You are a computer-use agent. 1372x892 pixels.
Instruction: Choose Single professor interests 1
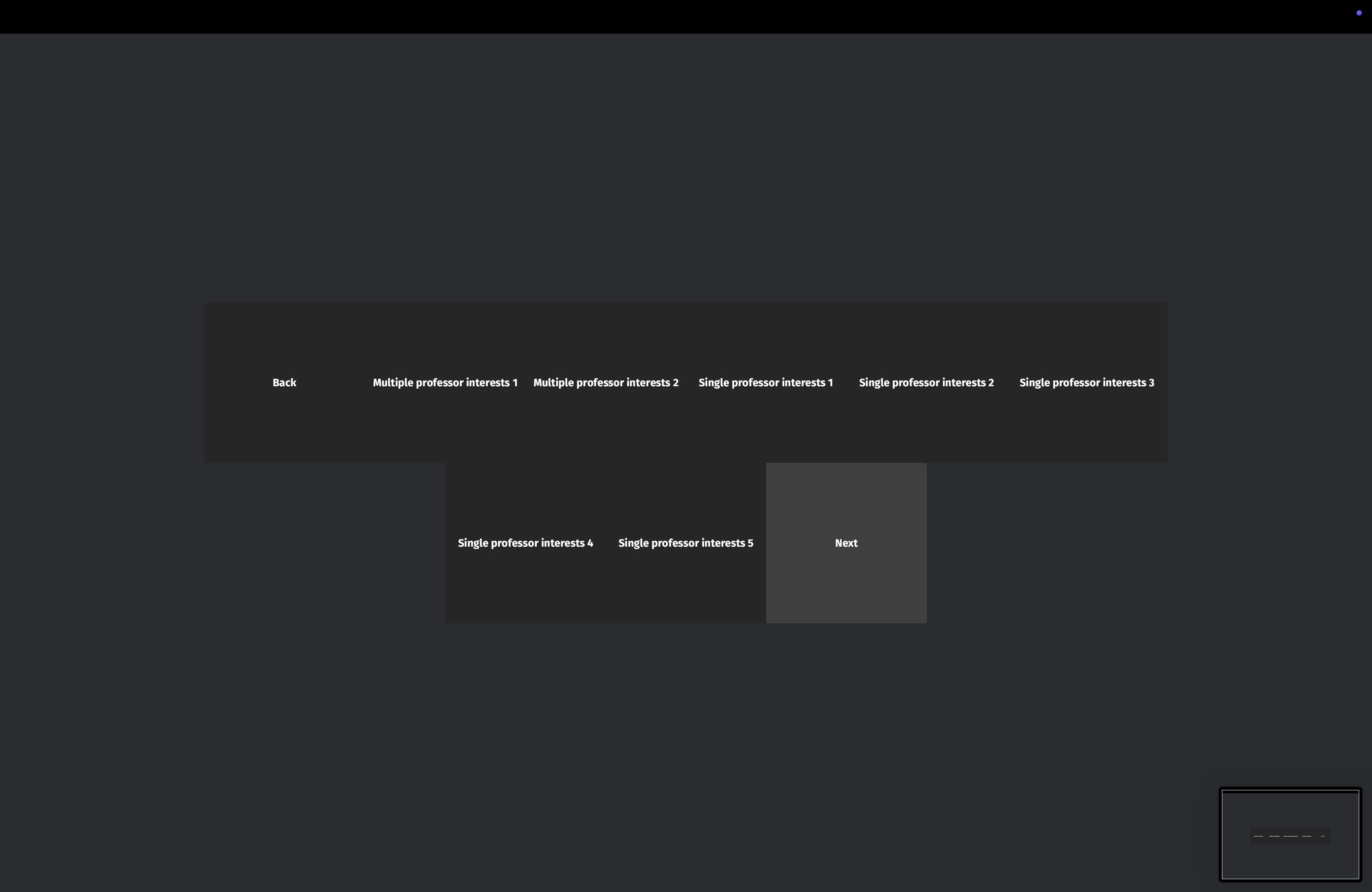(x=765, y=383)
